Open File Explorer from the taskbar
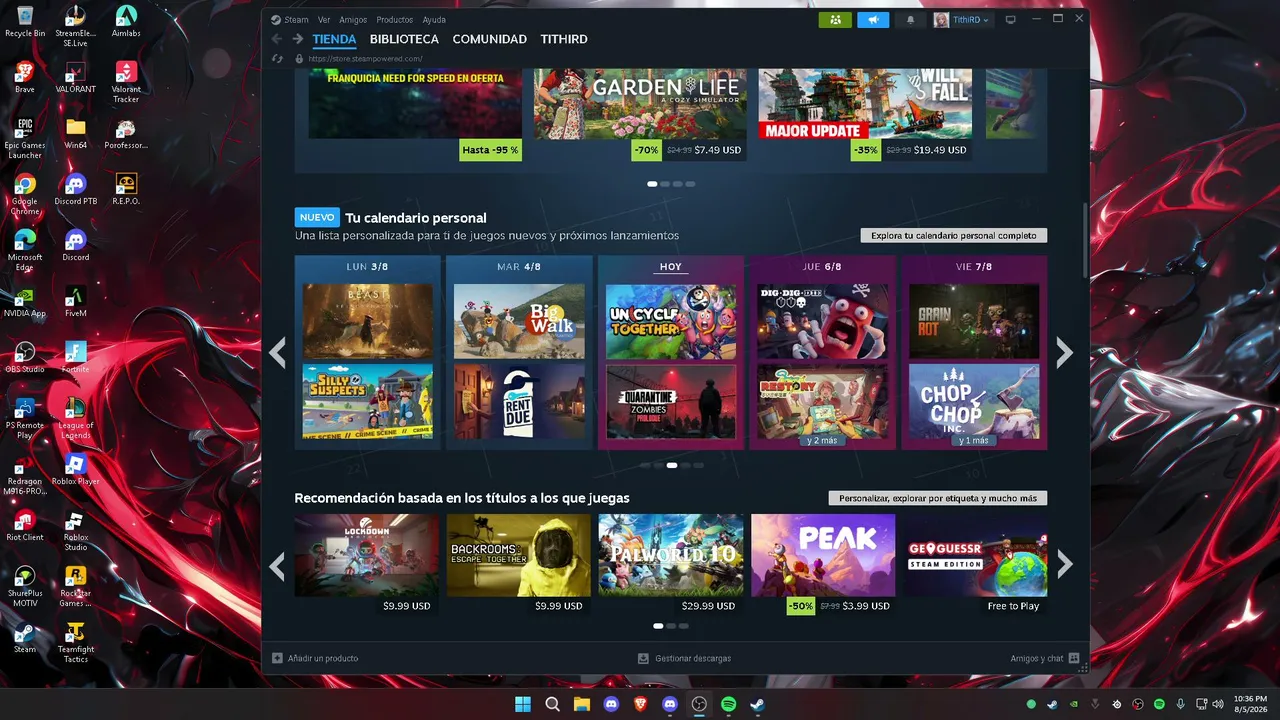 pyautogui.click(x=581, y=704)
